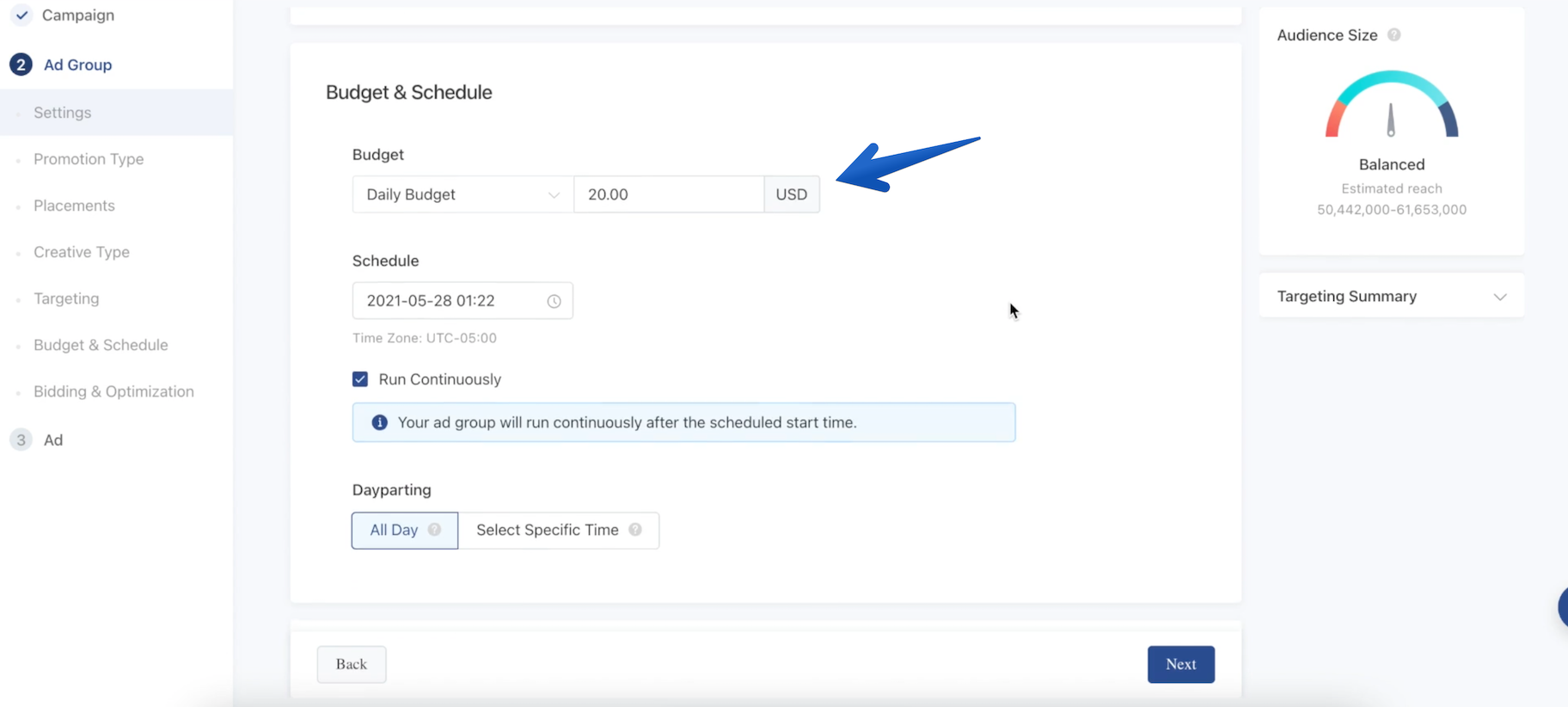
Task: Select the All Day dayparting option
Action: click(x=395, y=531)
